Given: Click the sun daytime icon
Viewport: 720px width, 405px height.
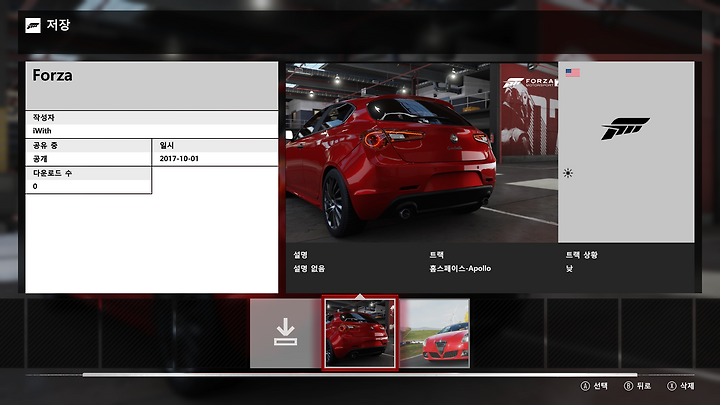Looking at the screenshot, I should pyautogui.click(x=568, y=173).
